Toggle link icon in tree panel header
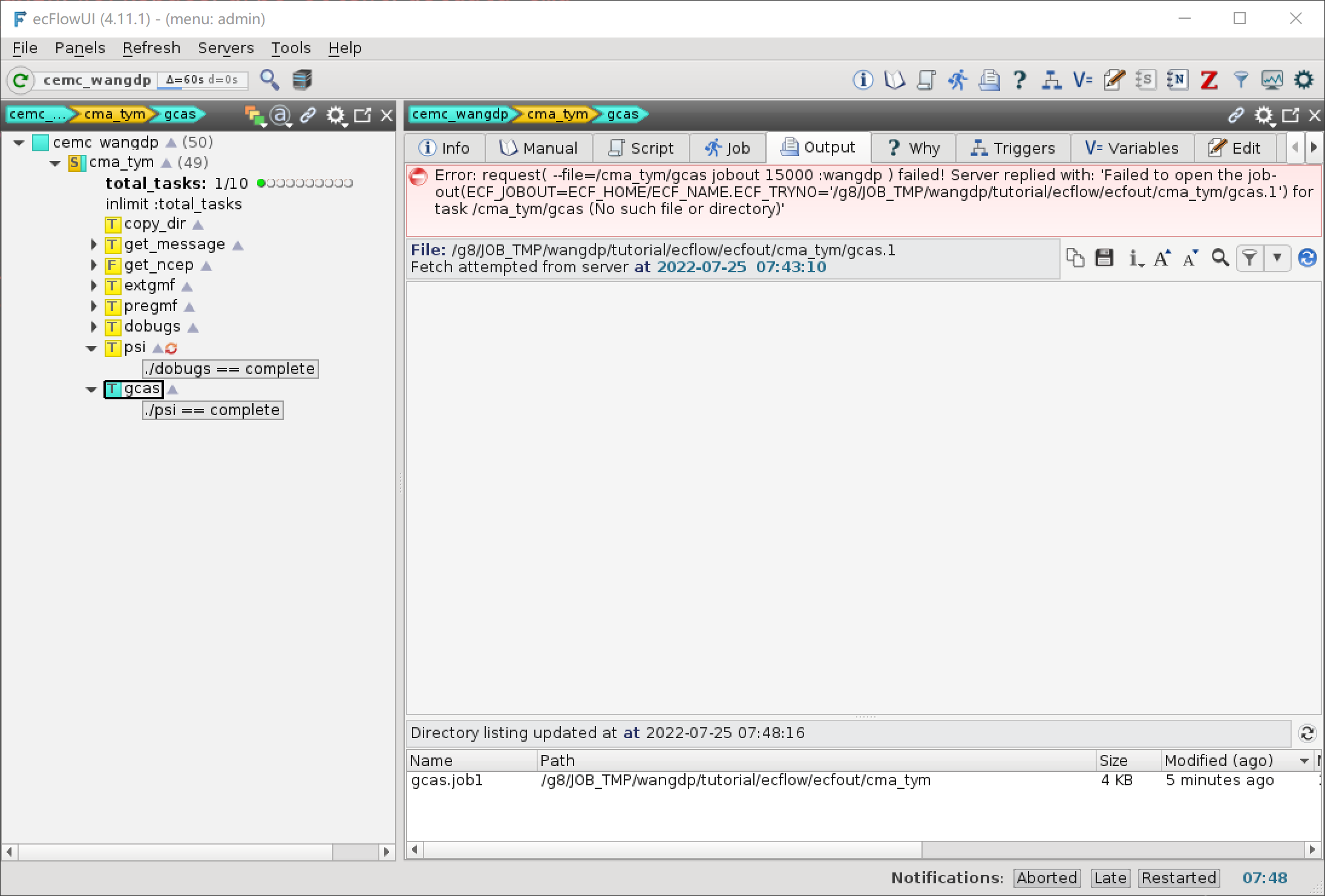 pyautogui.click(x=308, y=115)
